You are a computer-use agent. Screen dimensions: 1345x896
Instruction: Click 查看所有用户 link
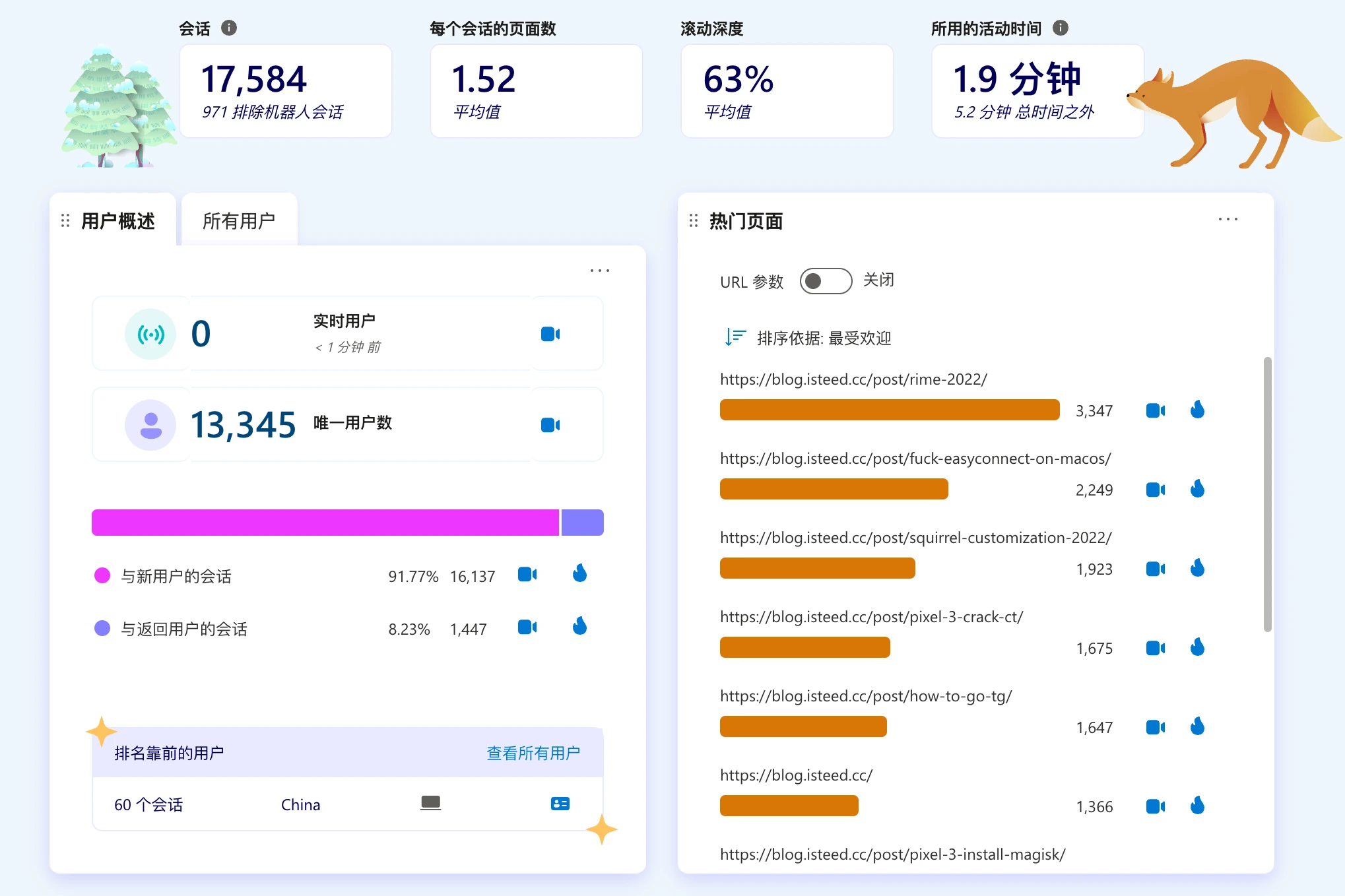[x=533, y=753]
